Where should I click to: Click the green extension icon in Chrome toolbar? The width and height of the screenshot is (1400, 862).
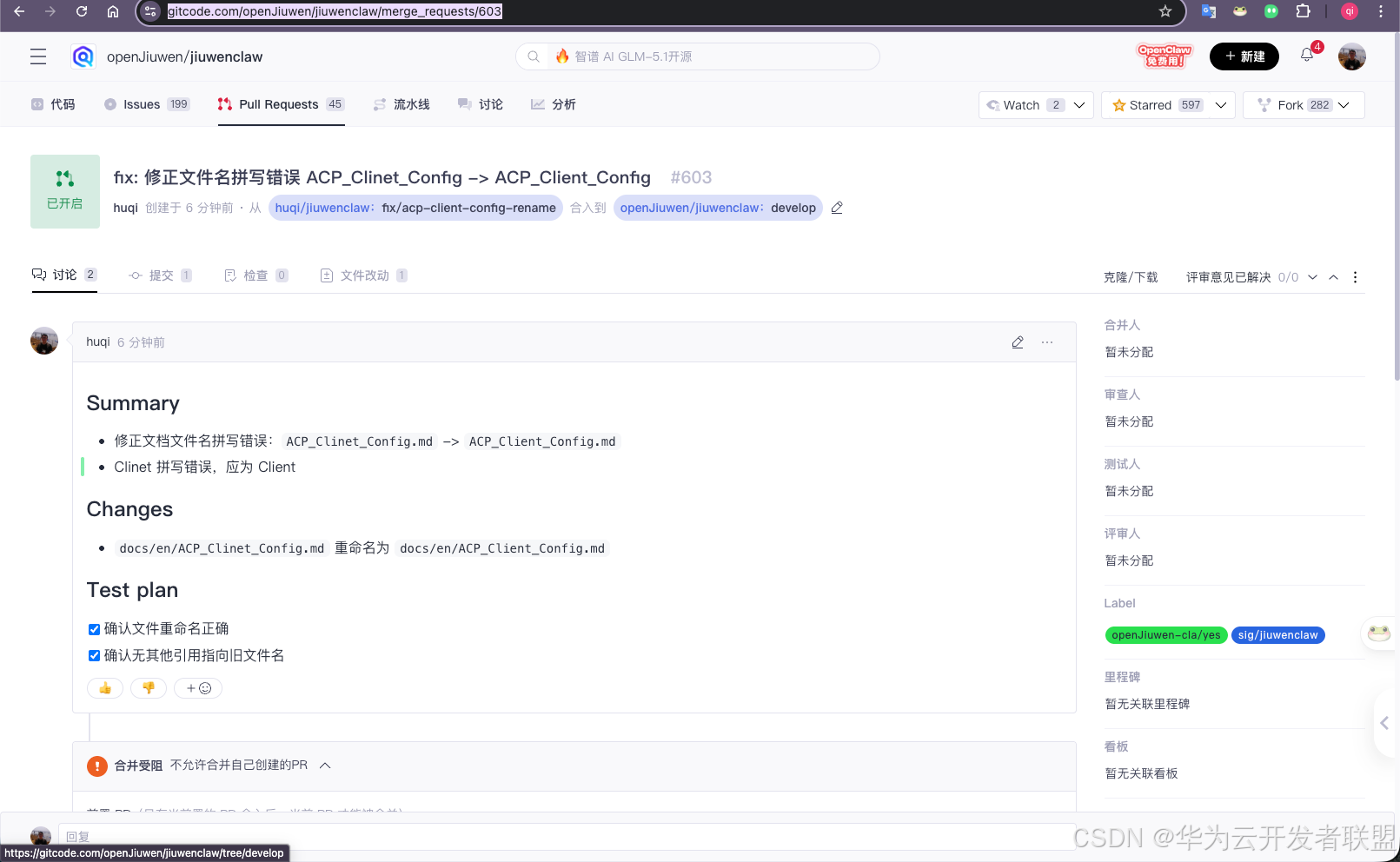click(1271, 11)
